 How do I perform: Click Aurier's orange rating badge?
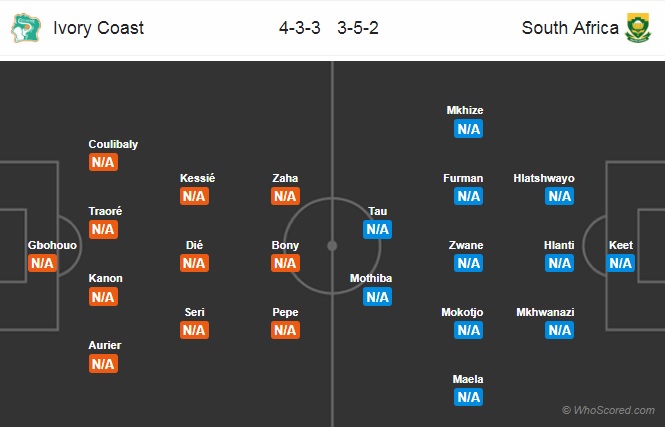coord(103,364)
